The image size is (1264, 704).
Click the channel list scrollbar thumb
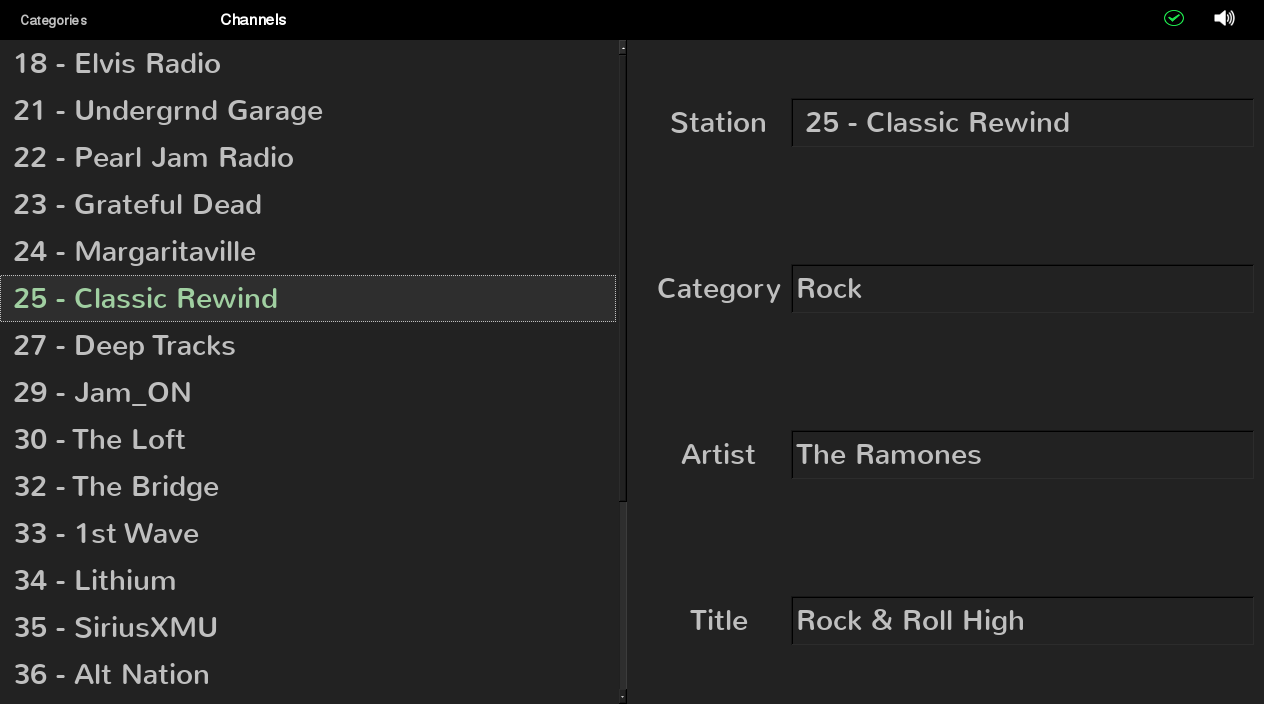click(623, 277)
